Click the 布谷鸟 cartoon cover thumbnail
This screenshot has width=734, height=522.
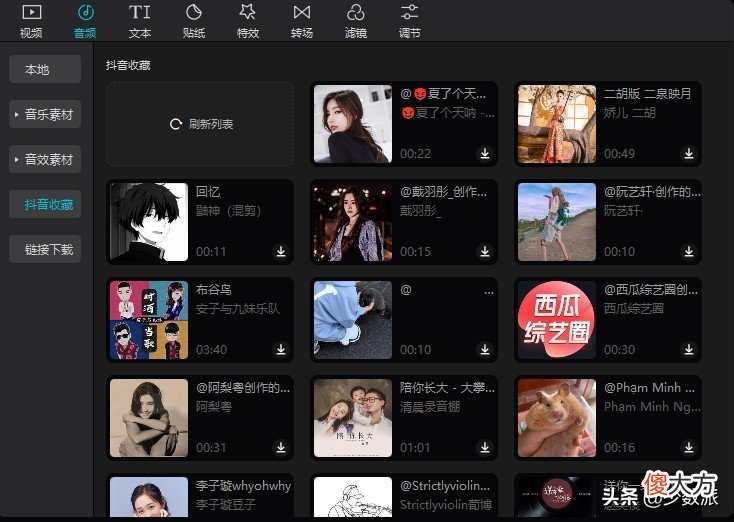tap(149, 320)
